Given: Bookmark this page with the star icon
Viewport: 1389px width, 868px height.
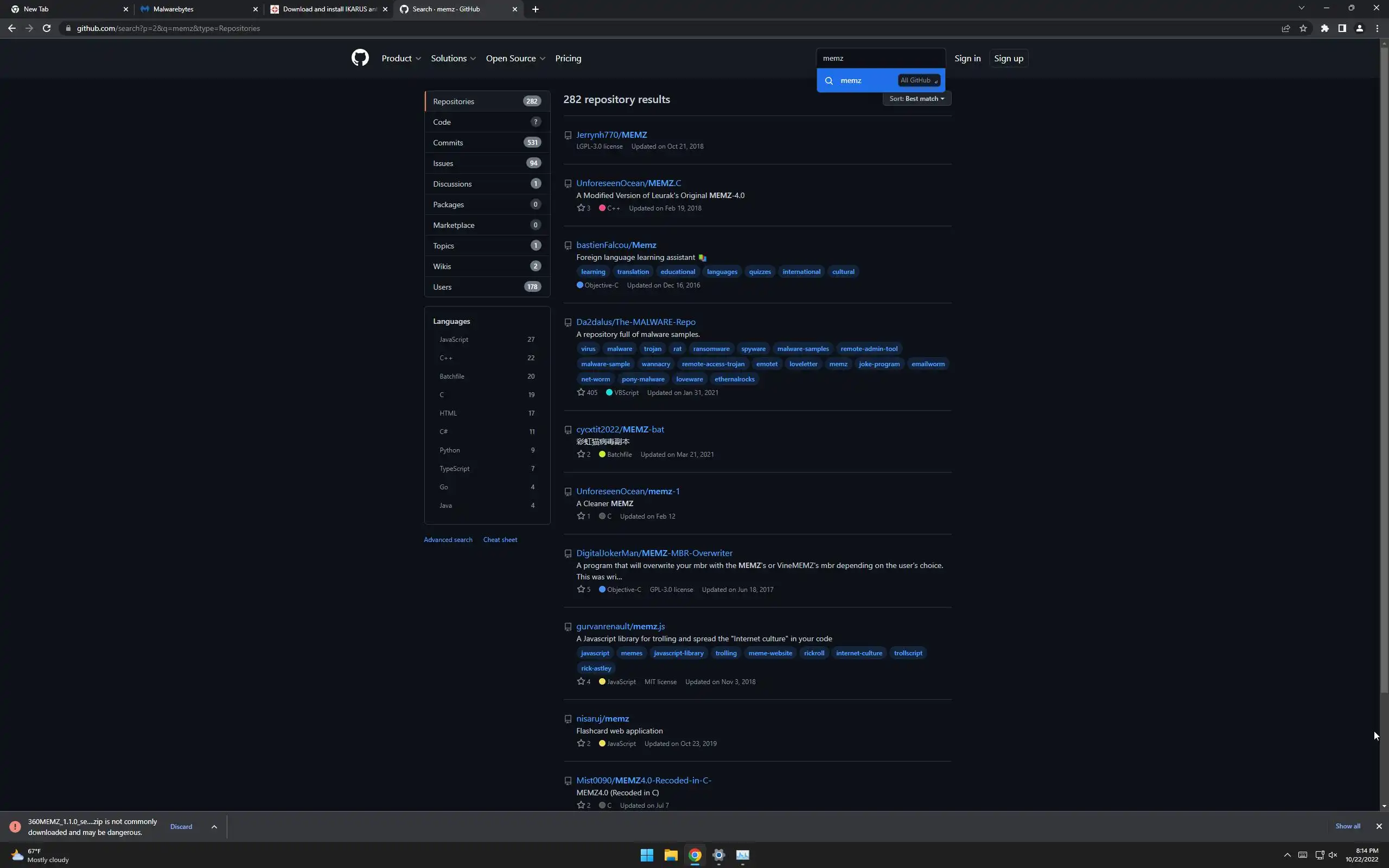Looking at the screenshot, I should point(1303,28).
